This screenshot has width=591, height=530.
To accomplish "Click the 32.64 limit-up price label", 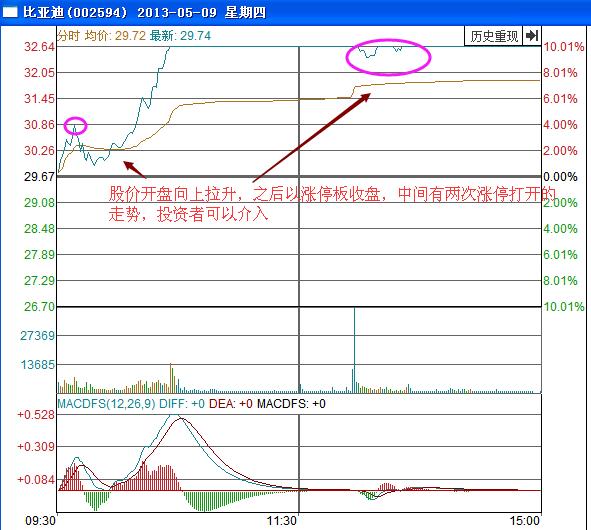I will click(x=39, y=47).
